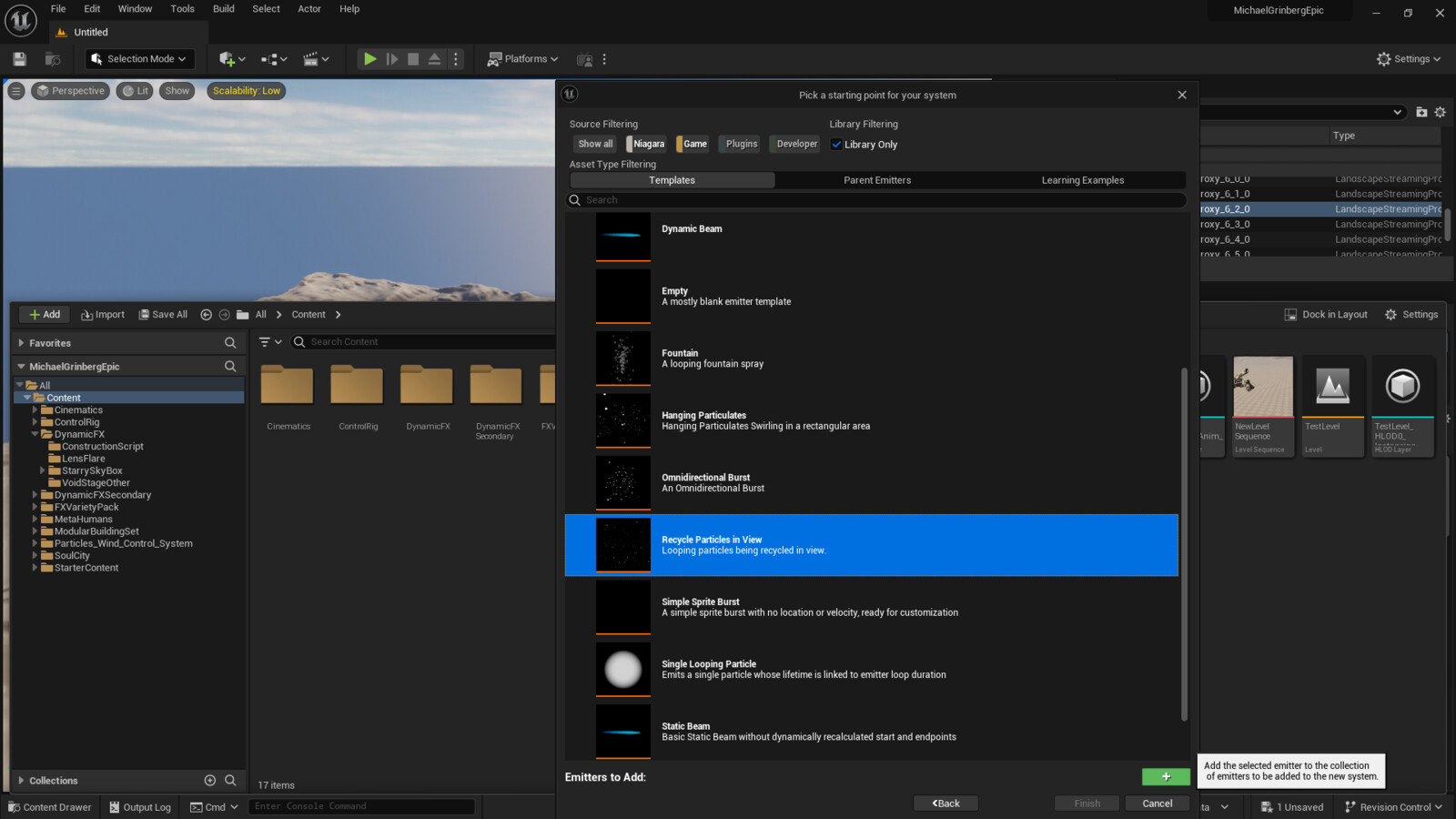Viewport: 1456px width, 819px height.
Task: Expand the Favorites section
Action: 21,343
